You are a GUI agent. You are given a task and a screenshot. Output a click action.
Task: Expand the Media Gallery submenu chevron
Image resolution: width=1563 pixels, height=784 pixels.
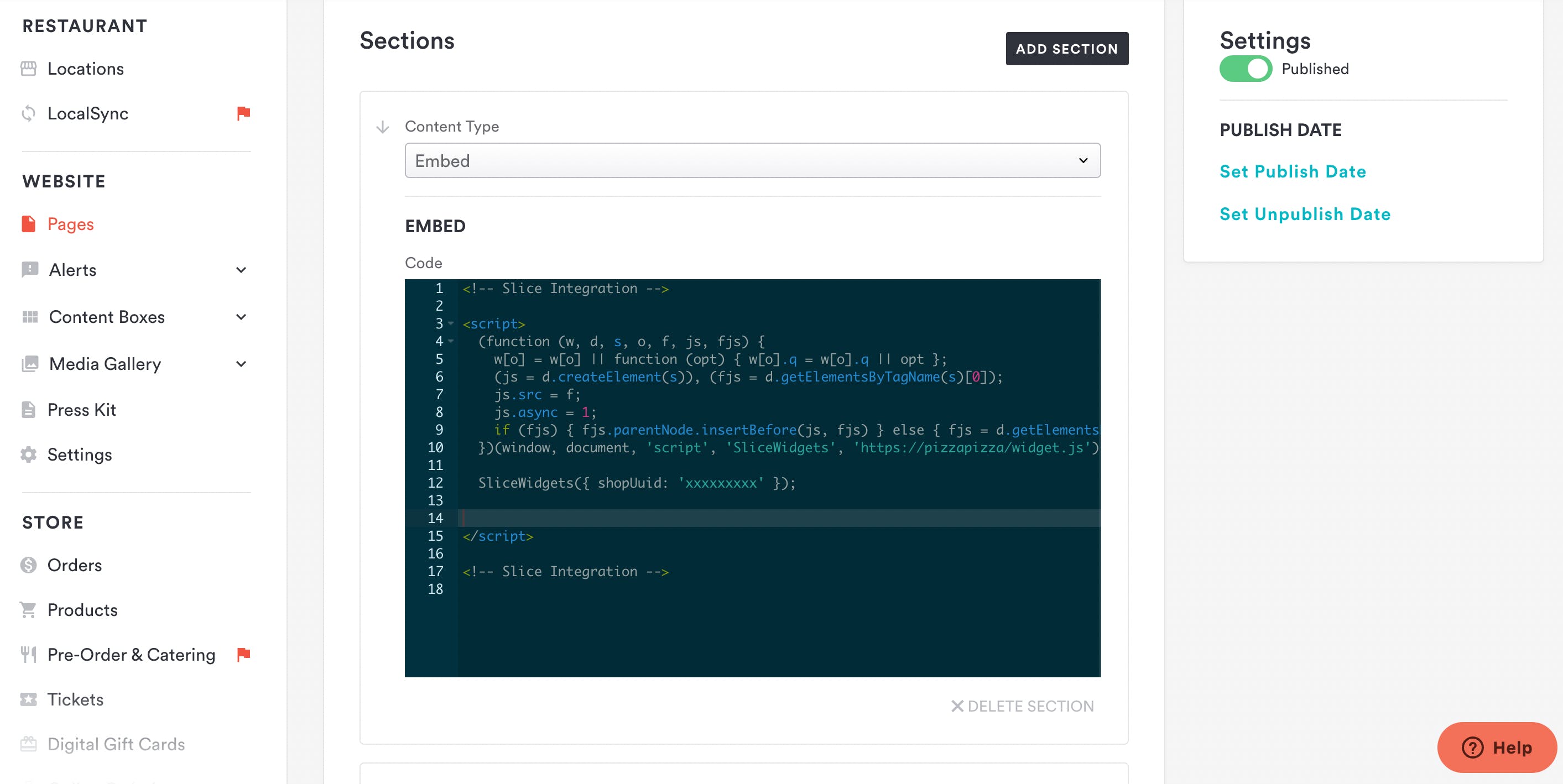pos(241,364)
